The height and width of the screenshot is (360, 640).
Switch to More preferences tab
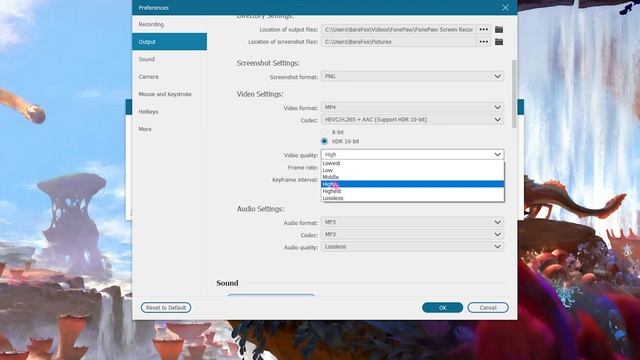pyautogui.click(x=169, y=129)
